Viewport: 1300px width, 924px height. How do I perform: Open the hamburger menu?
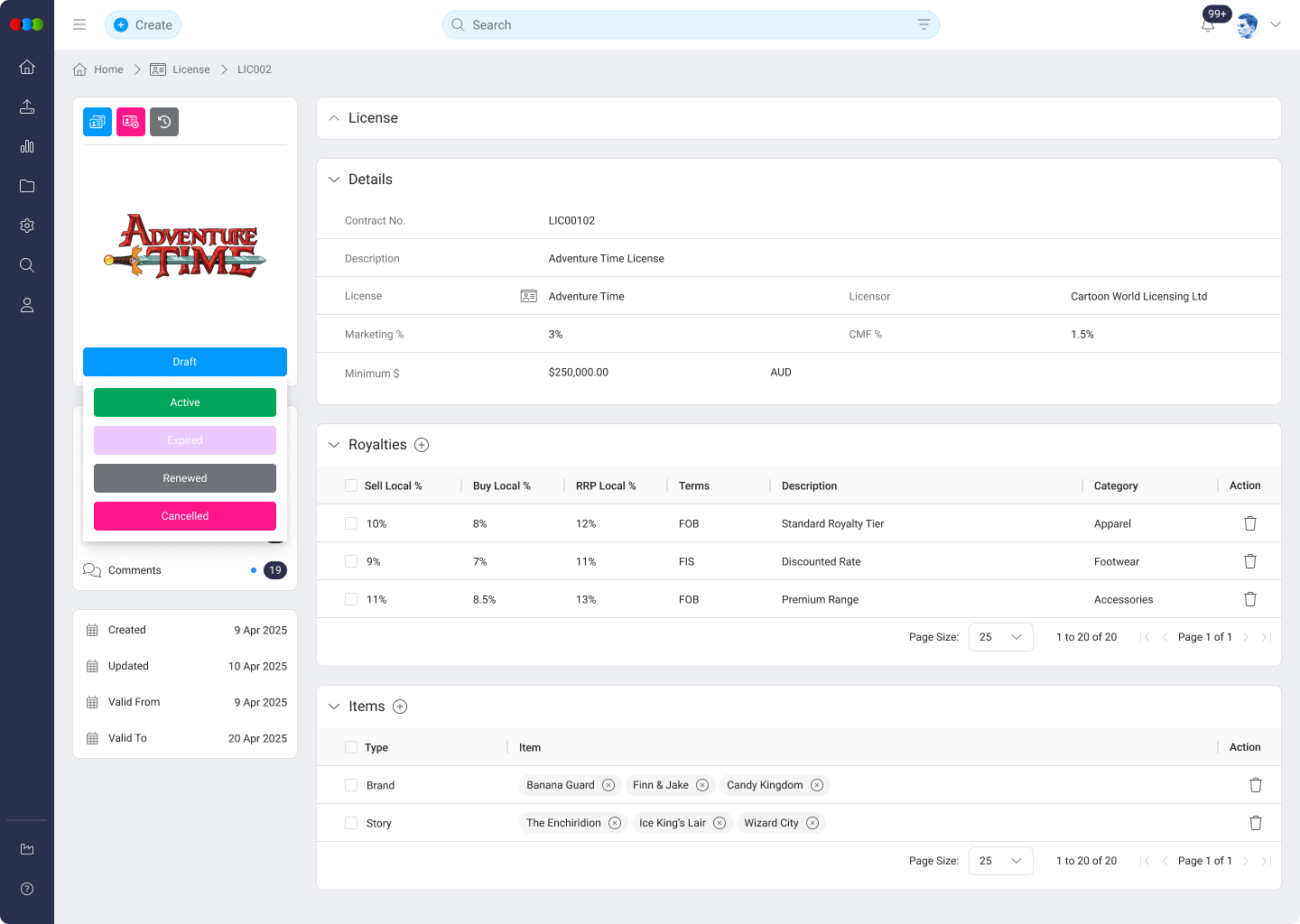tap(79, 24)
